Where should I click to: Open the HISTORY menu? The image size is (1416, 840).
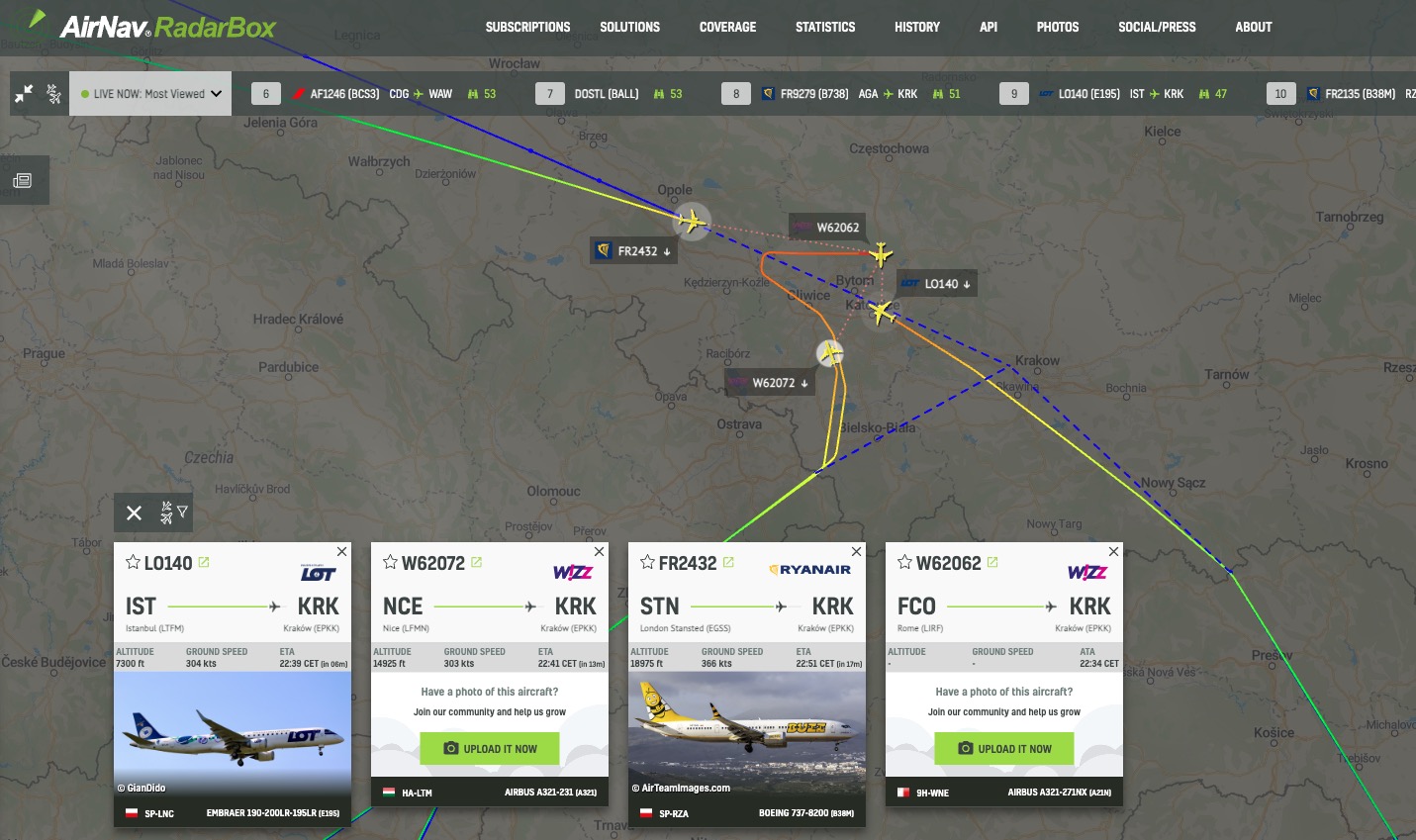[917, 27]
